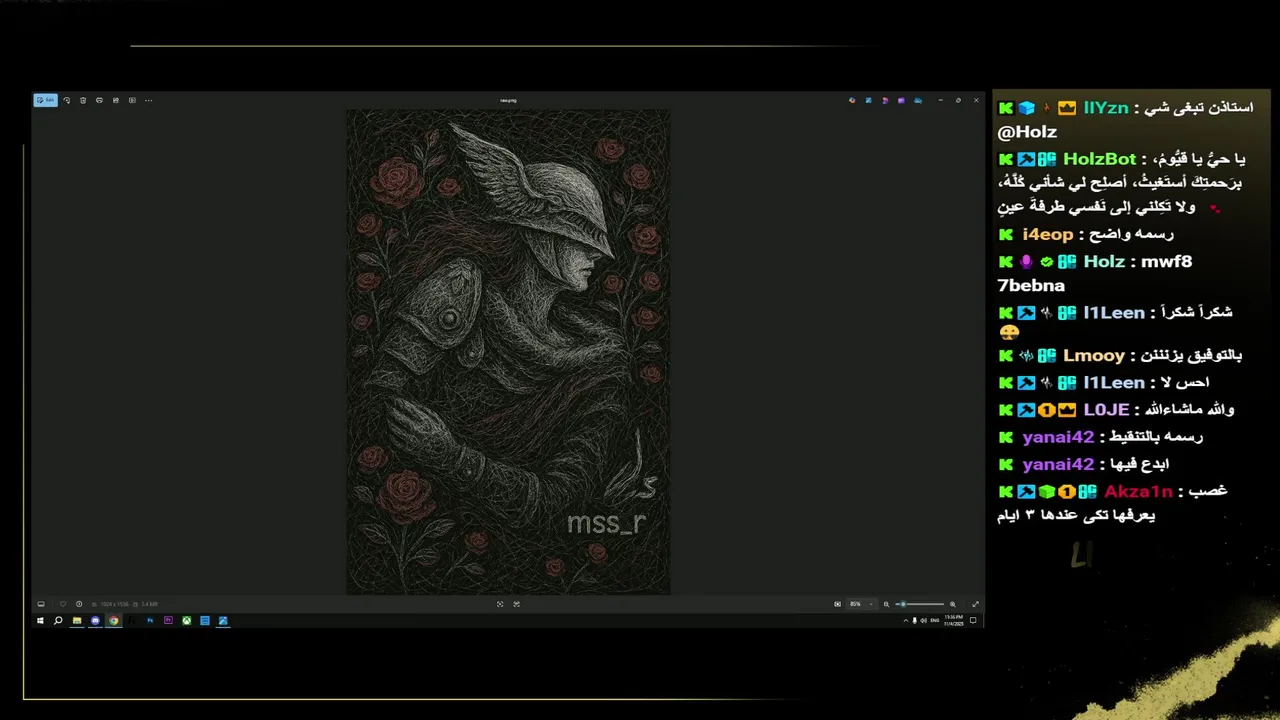Click the fit-to-window icon below the image
Screen dimensions: 1280x720
point(500,604)
